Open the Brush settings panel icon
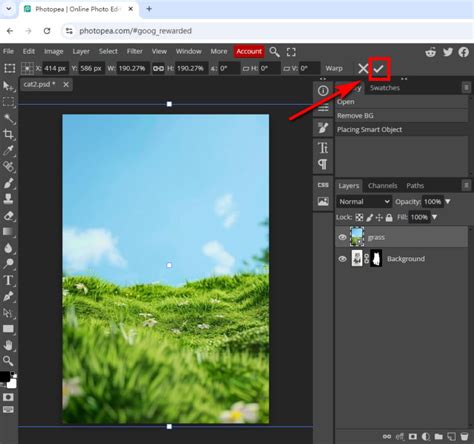This screenshot has width=474, height=444. (323, 128)
